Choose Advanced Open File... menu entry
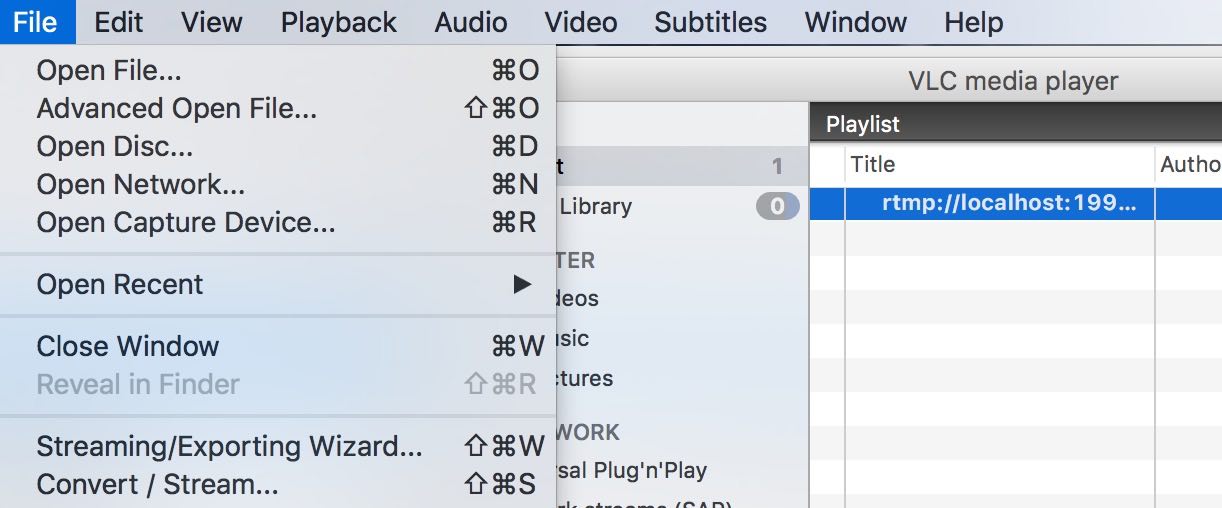This screenshot has width=1222, height=508. coord(278,108)
